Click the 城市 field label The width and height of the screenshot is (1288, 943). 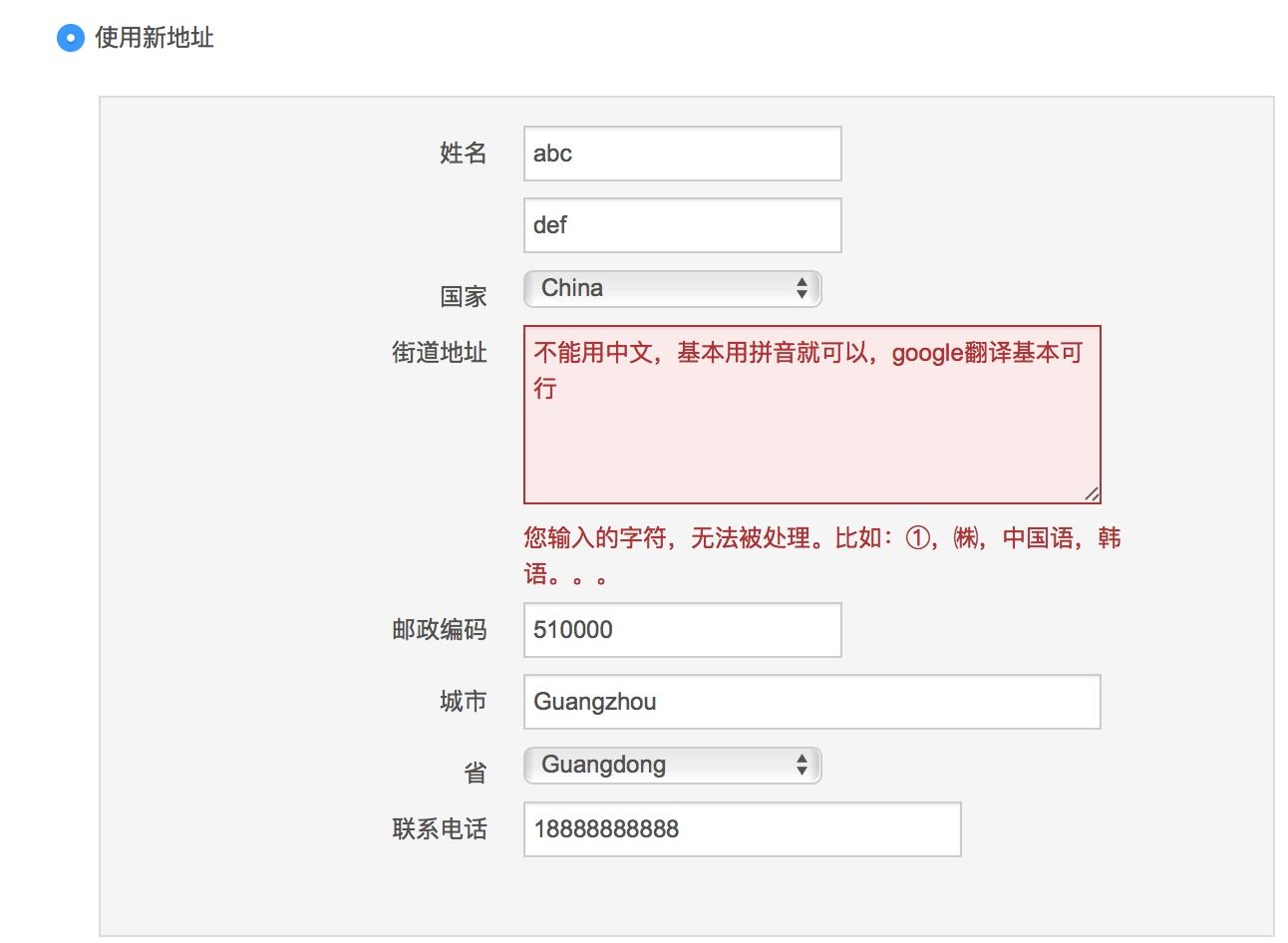click(x=464, y=702)
